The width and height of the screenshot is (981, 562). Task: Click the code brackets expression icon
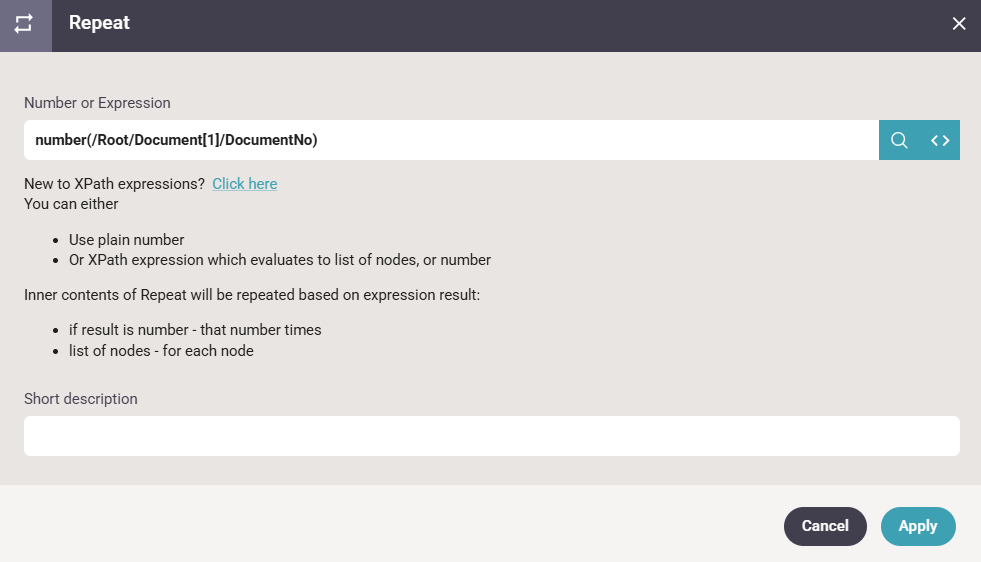(x=940, y=140)
